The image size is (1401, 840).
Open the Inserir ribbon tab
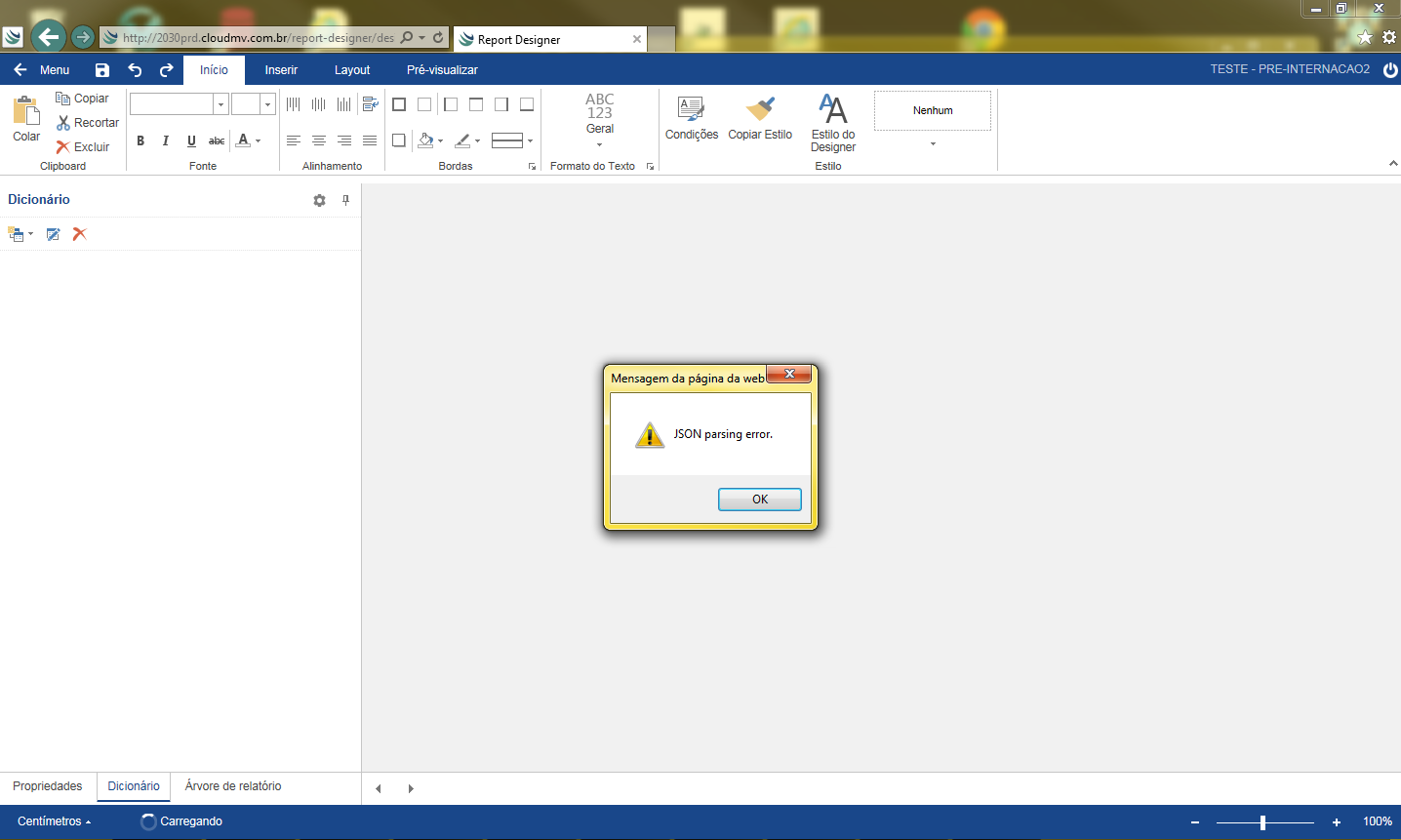[281, 70]
